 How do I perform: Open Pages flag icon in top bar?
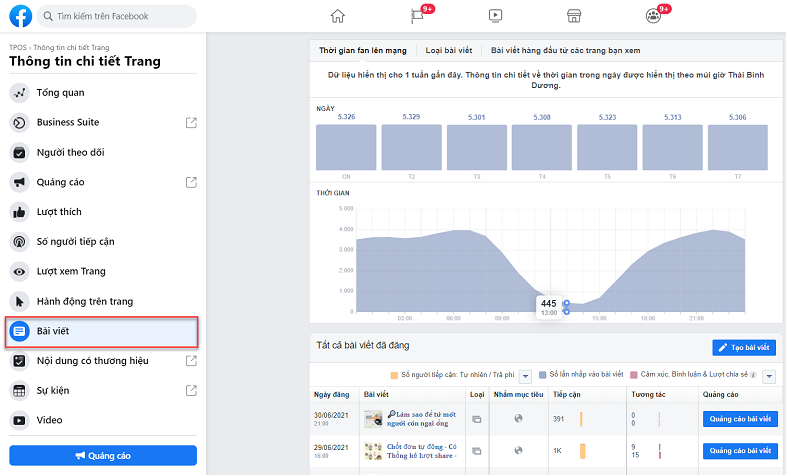click(418, 15)
